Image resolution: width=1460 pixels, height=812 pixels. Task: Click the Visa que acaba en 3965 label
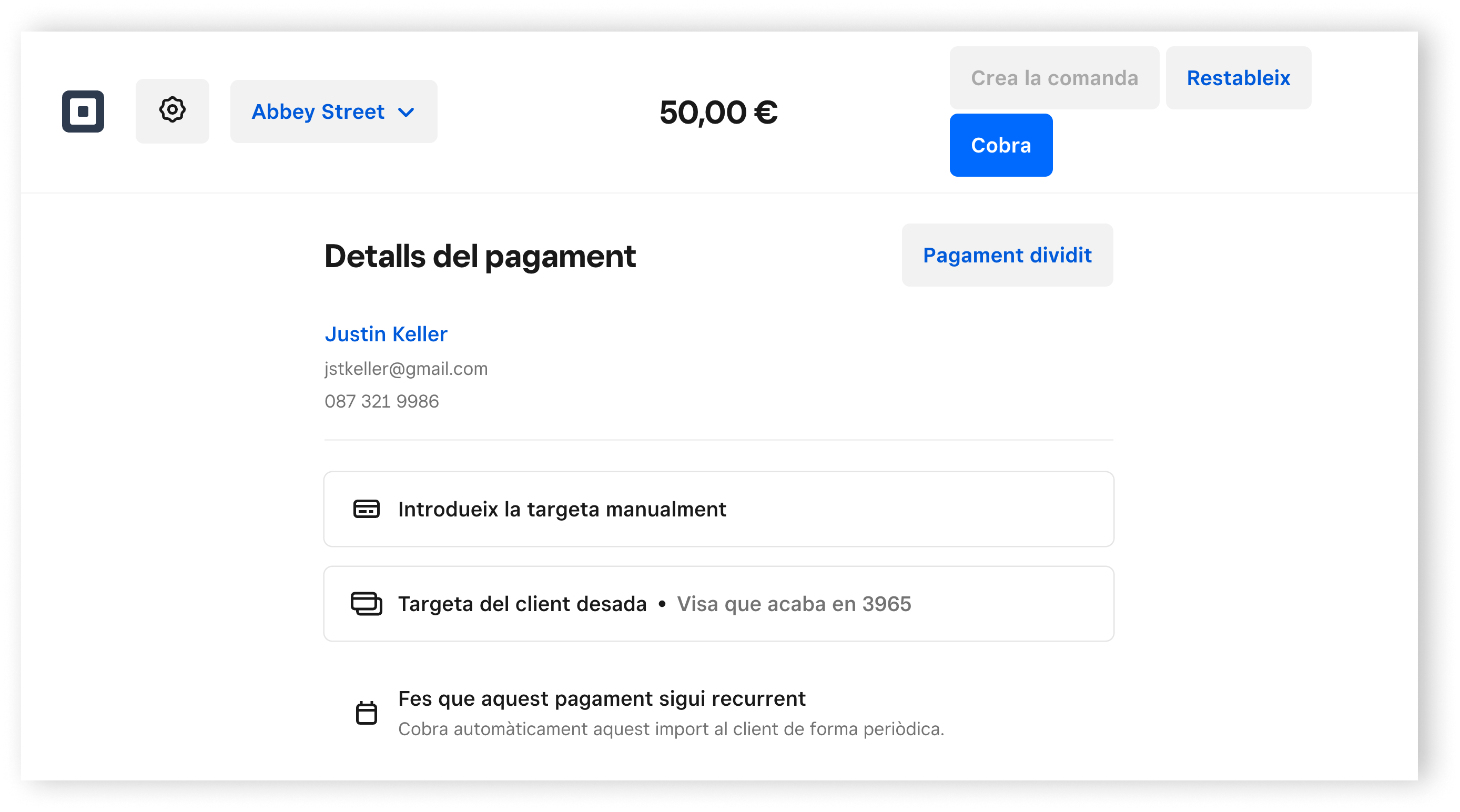tap(794, 603)
